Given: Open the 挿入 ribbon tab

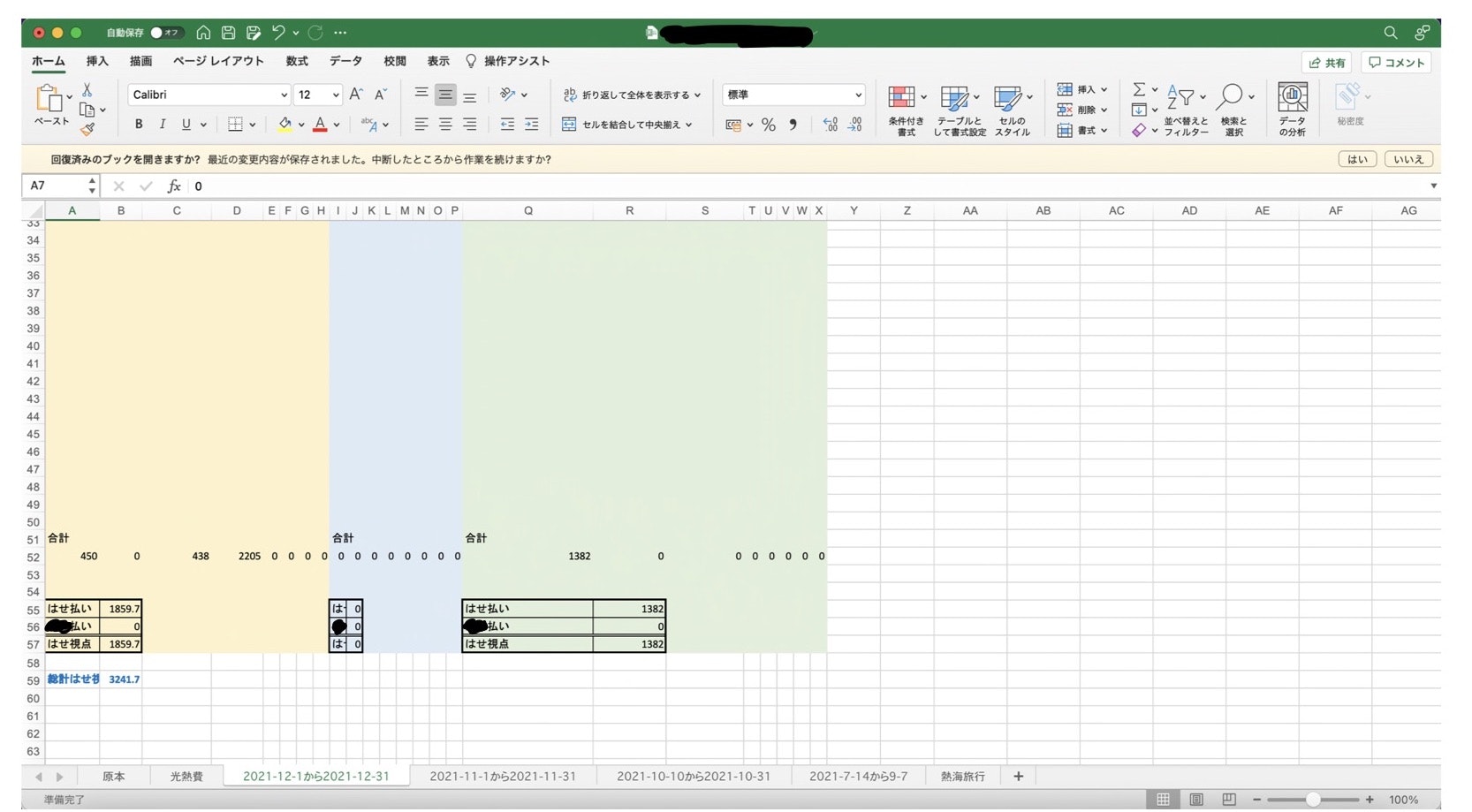Looking at the screenshot, I should pos(97,61).
